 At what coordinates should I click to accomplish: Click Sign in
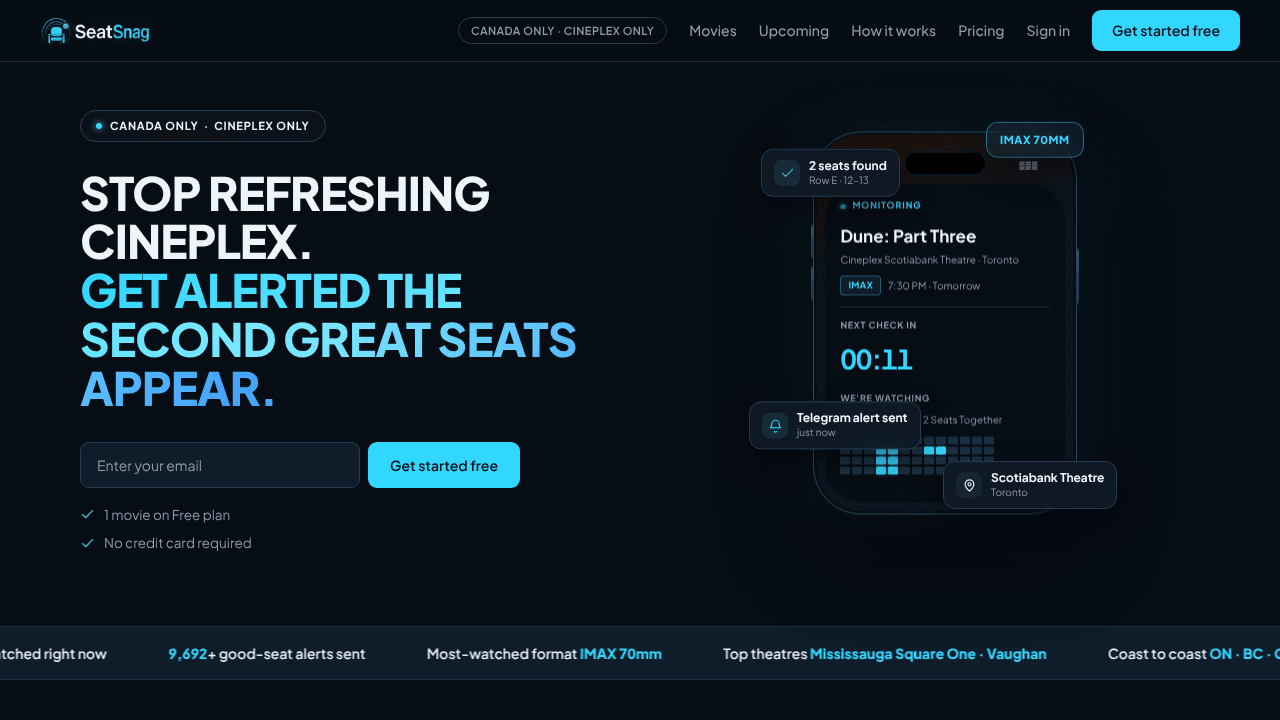pyautogui.click(x=1048, y=31)
